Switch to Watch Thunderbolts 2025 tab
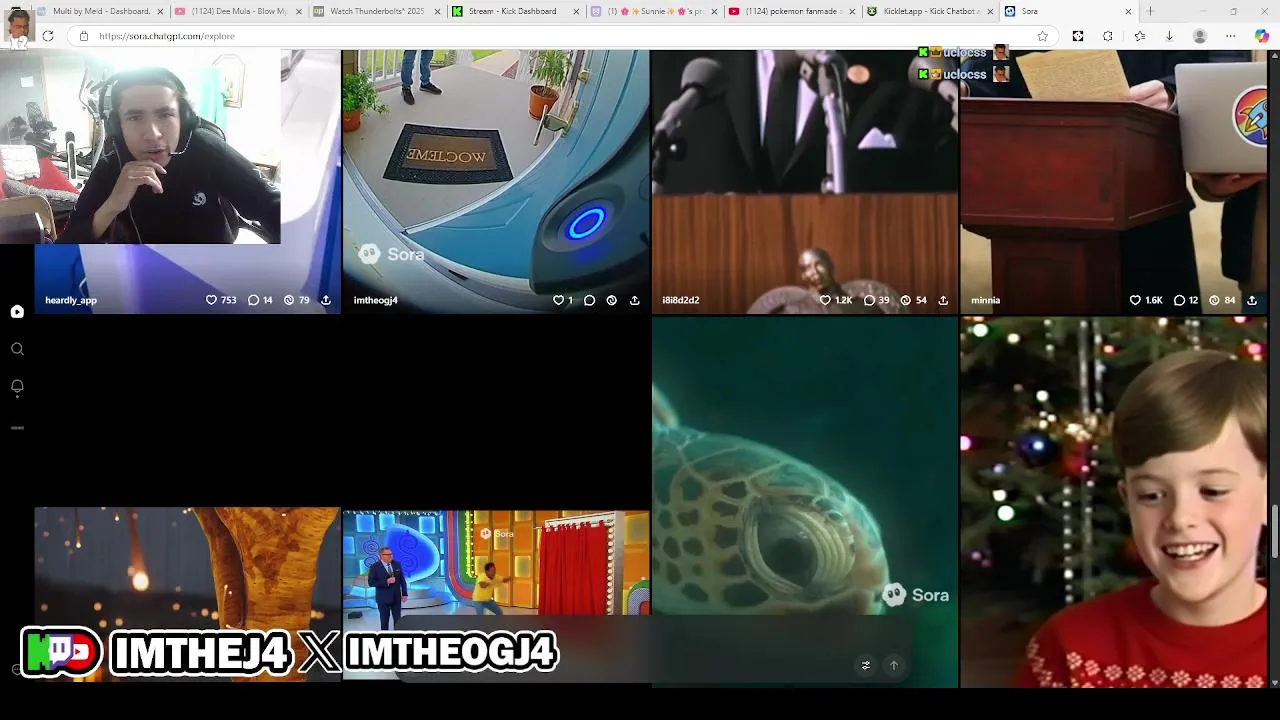 [x=376, y=11]
